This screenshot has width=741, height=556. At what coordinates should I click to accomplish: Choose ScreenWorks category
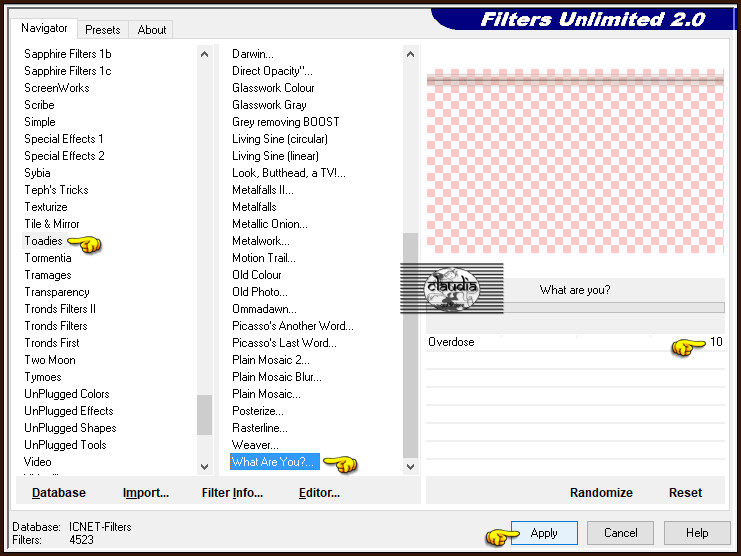point(57,88)
